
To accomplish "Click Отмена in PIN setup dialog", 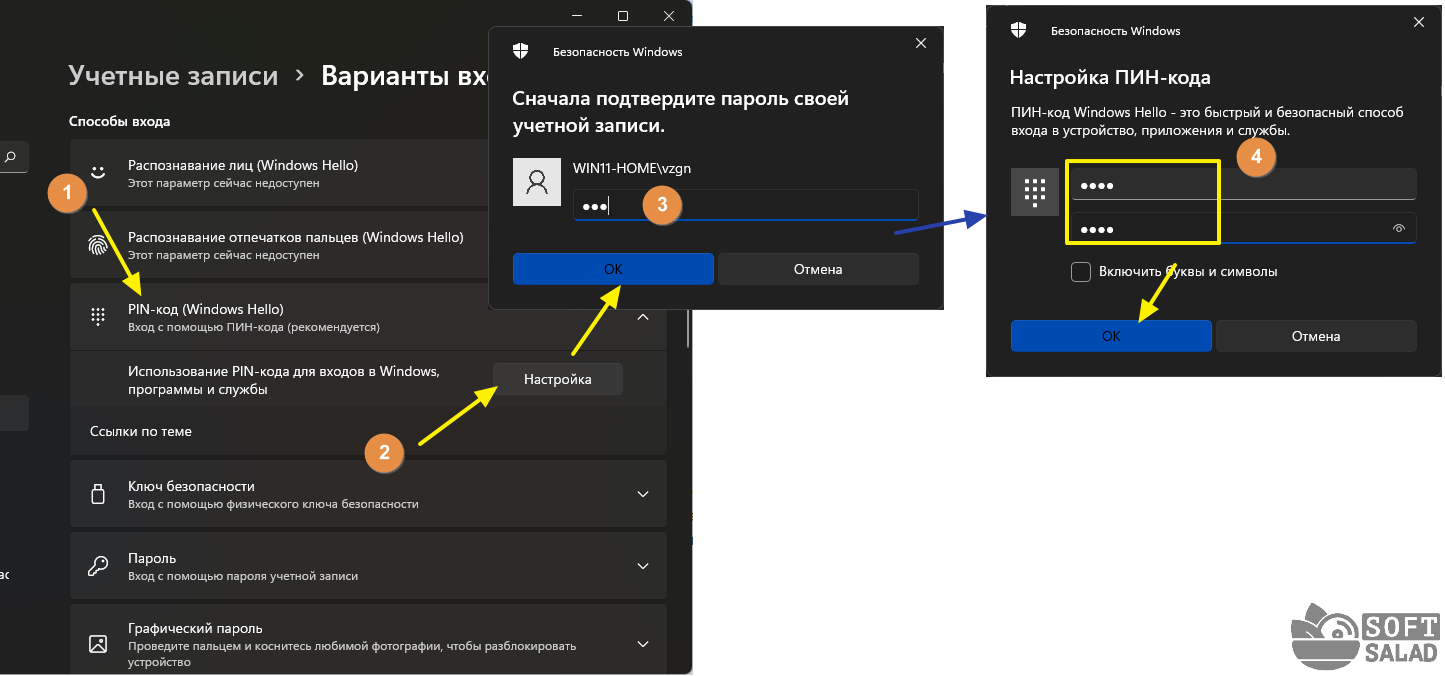I will [1316, 336].
